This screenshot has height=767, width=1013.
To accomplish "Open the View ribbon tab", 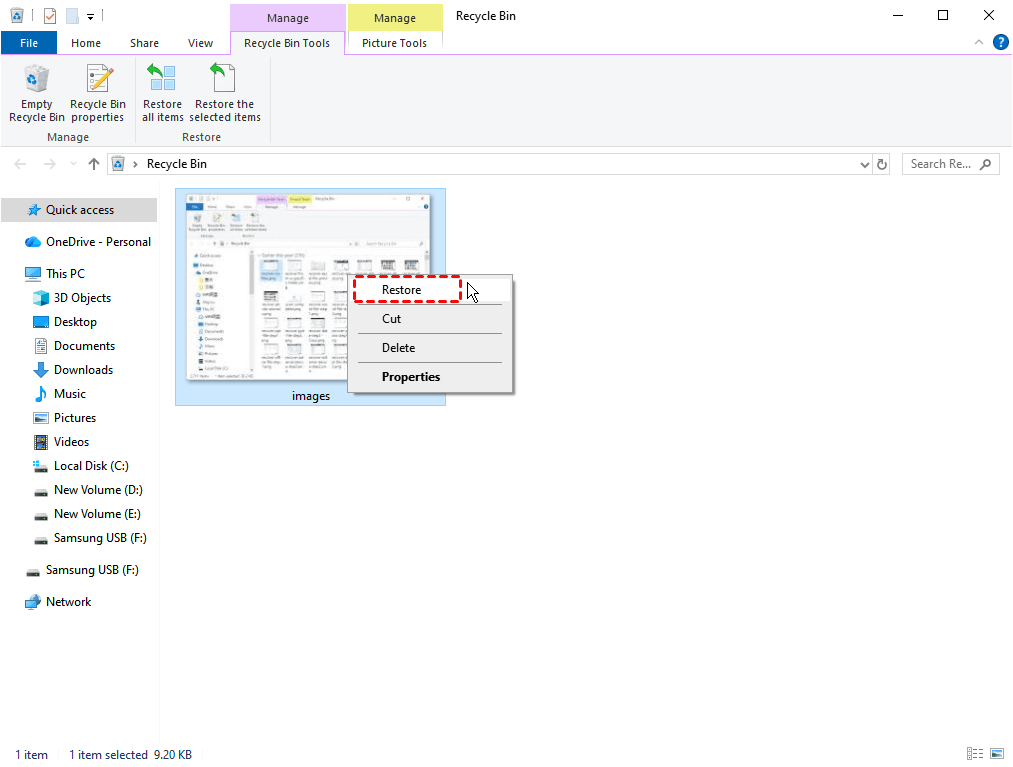I will point(200,43).
